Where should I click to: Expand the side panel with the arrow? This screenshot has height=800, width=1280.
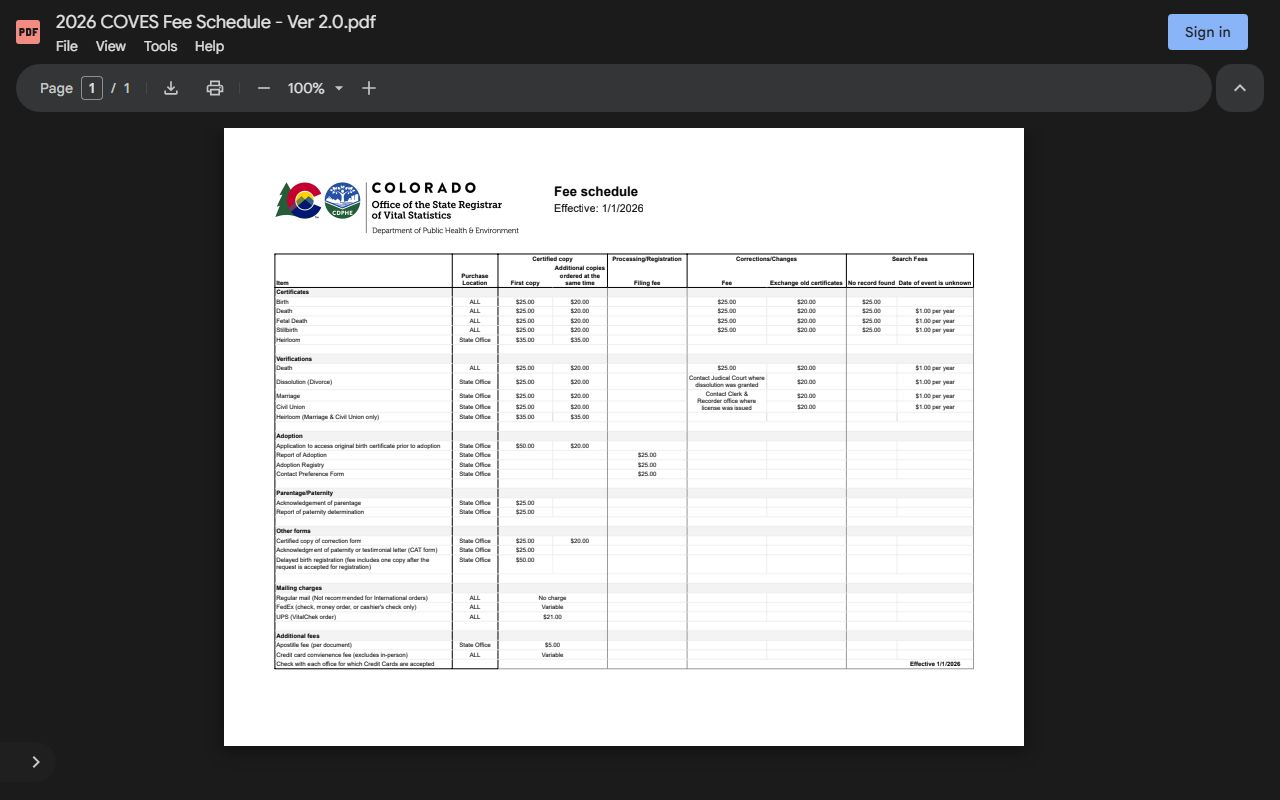point(36,762)
